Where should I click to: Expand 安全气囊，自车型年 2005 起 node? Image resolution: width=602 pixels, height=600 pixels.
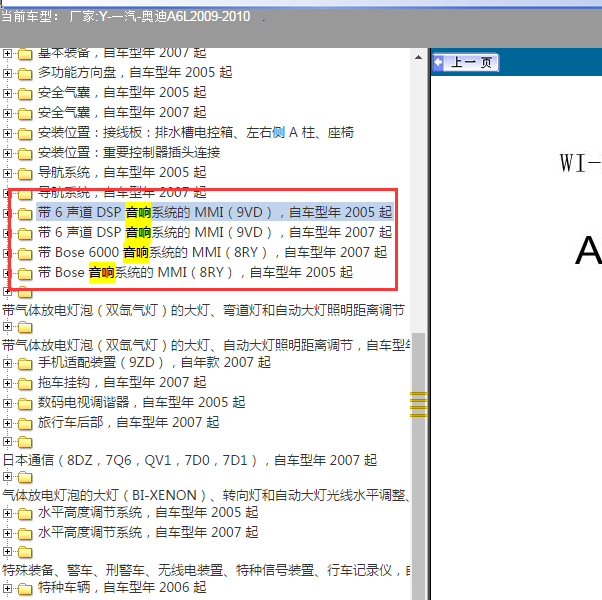pyautogui.click(x=7, y=93)
